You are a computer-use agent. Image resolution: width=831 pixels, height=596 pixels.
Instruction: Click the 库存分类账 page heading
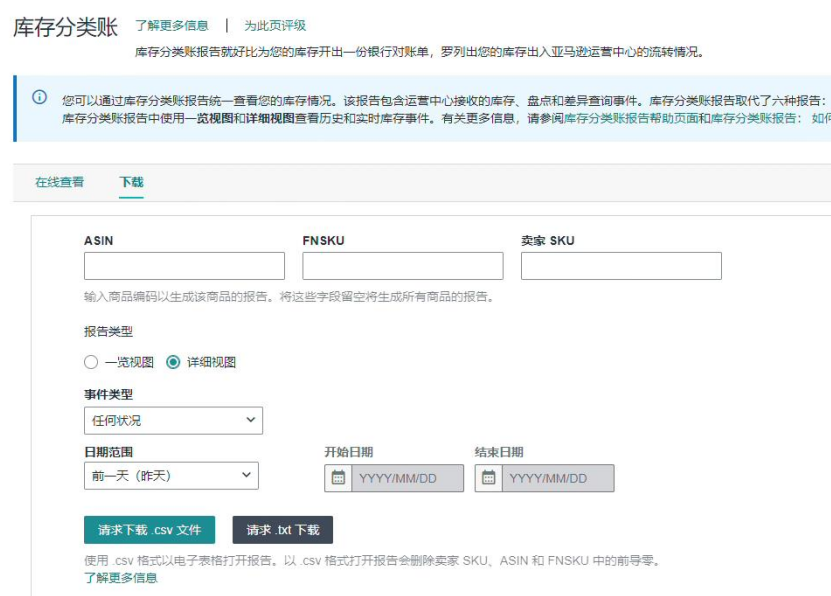click(x=65, y=26)
